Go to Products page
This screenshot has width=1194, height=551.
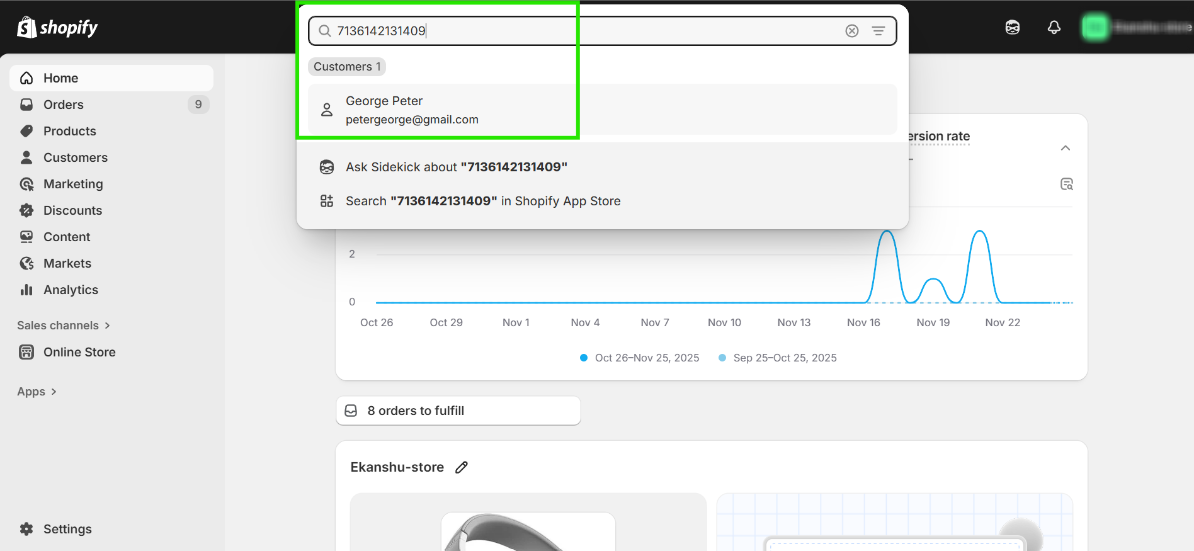[111, 131]
